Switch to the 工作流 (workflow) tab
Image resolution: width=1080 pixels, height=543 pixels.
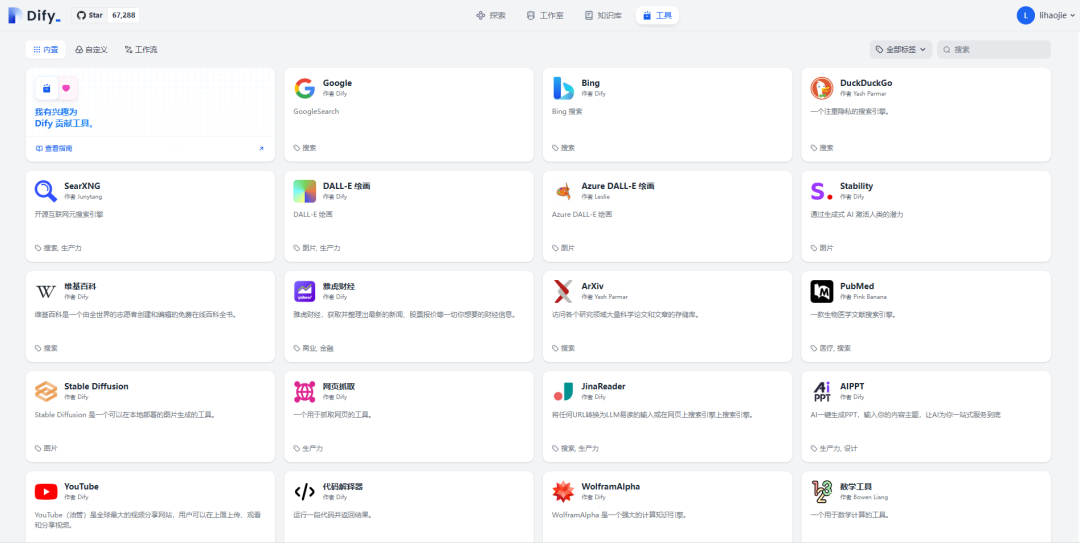click(x=141, y=50)
